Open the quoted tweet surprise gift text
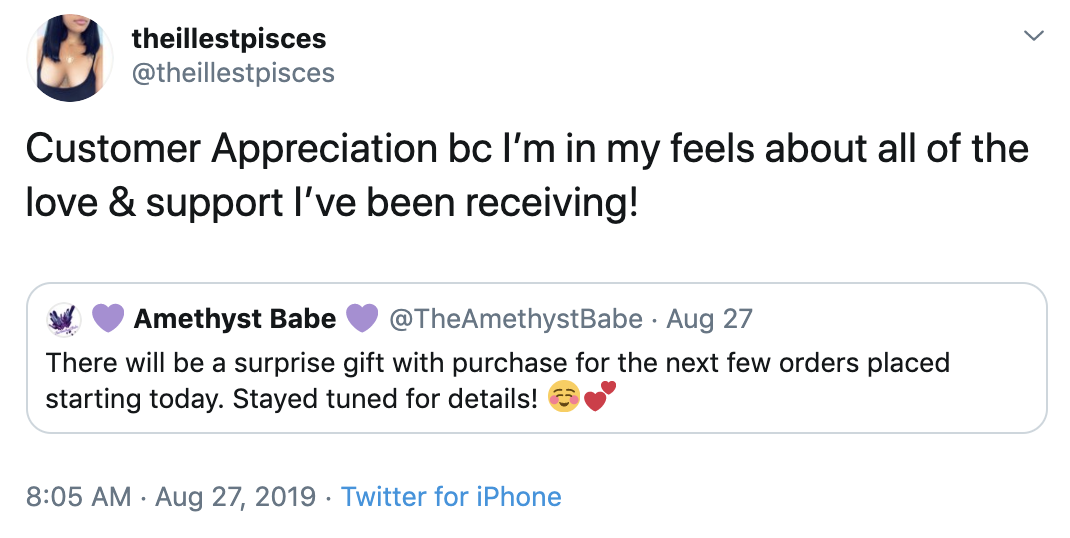Viewport: 1070px width, 538px height. [497, 380]
